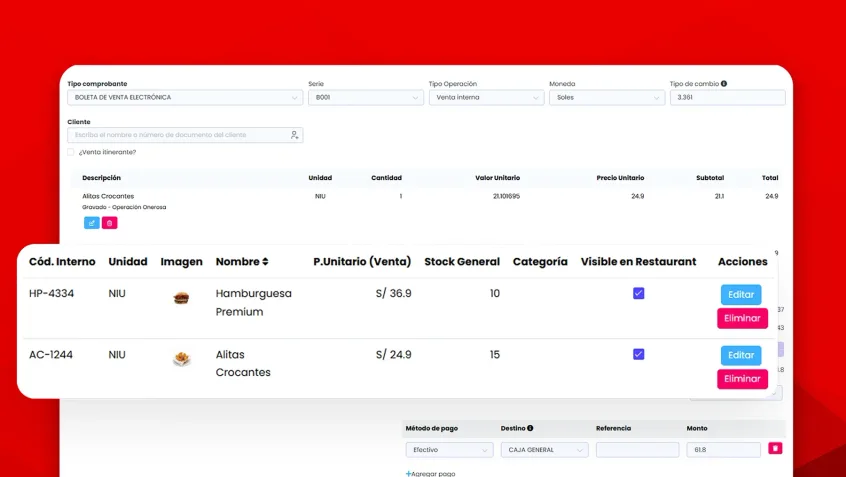
Task: Open the Método de pago Efectivo dropdown
Action: (449, 449)
